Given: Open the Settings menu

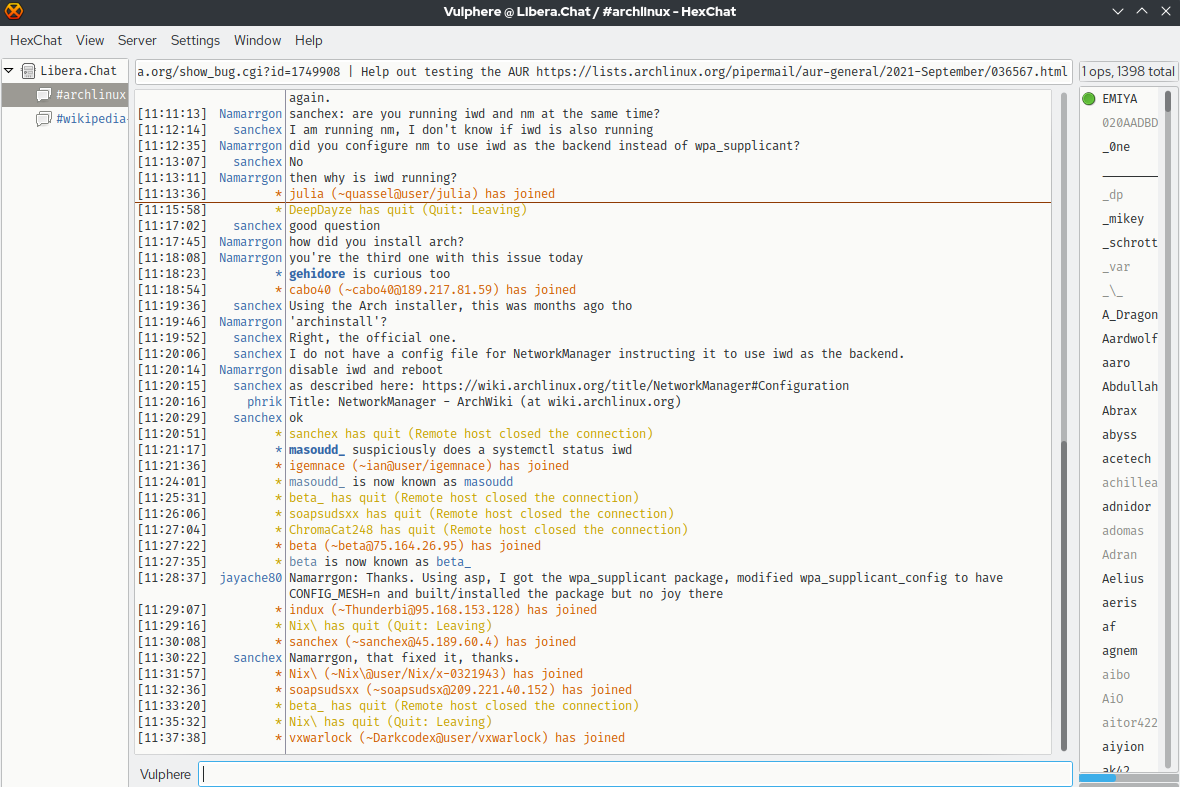Looking at the screenshot, I should [195, 41].
